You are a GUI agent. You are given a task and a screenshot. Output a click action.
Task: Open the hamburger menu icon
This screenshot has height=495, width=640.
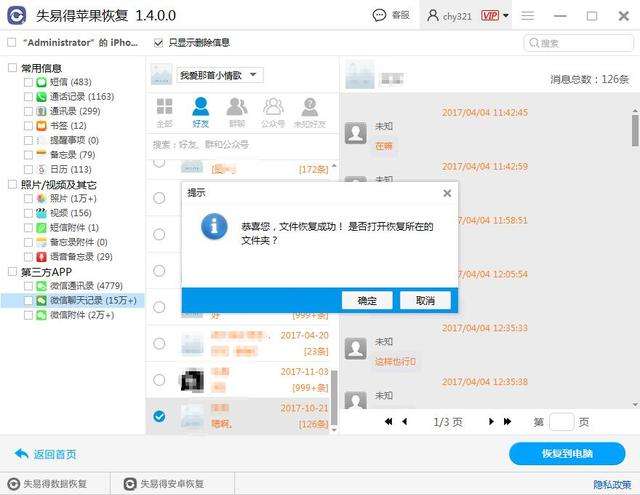[x=528, y=16]
